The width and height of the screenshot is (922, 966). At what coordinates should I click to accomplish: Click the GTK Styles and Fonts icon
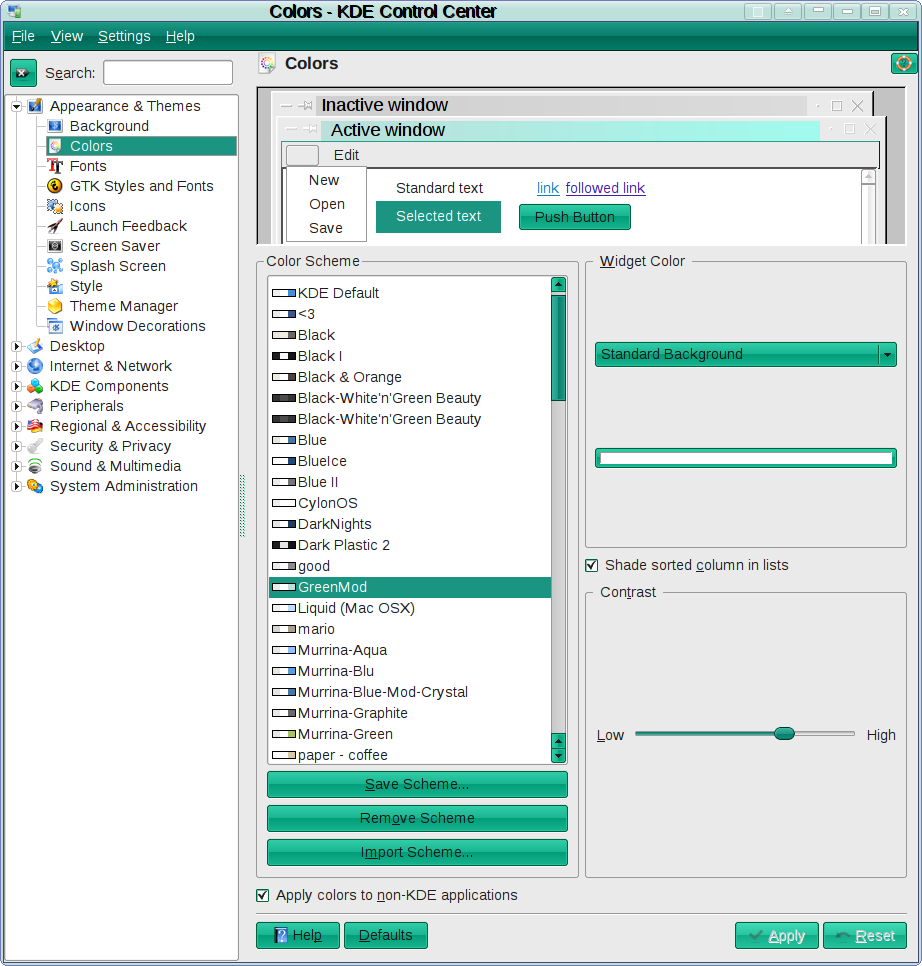click(x=55, y=186)
